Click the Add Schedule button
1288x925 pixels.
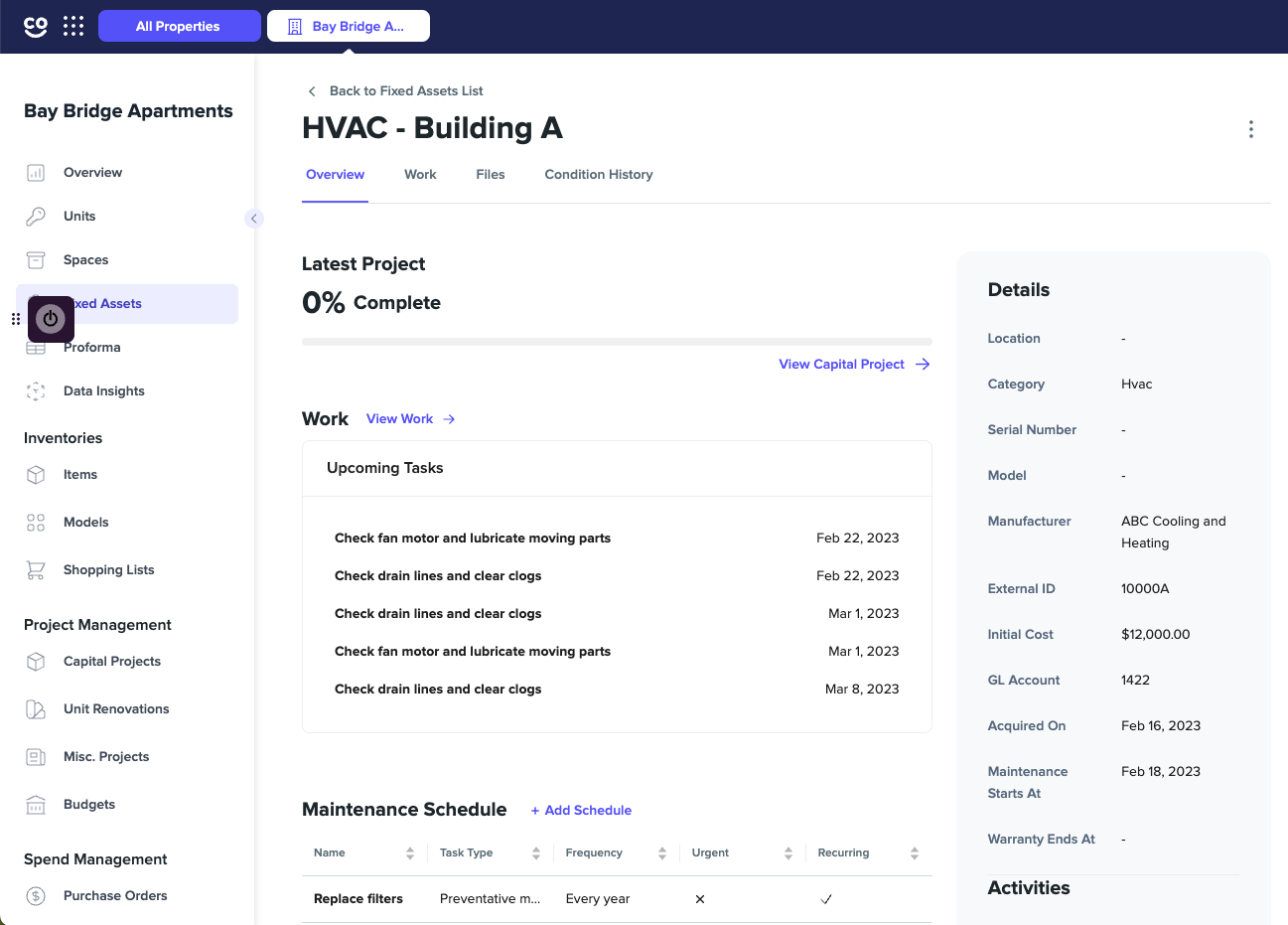click(581, 810)
